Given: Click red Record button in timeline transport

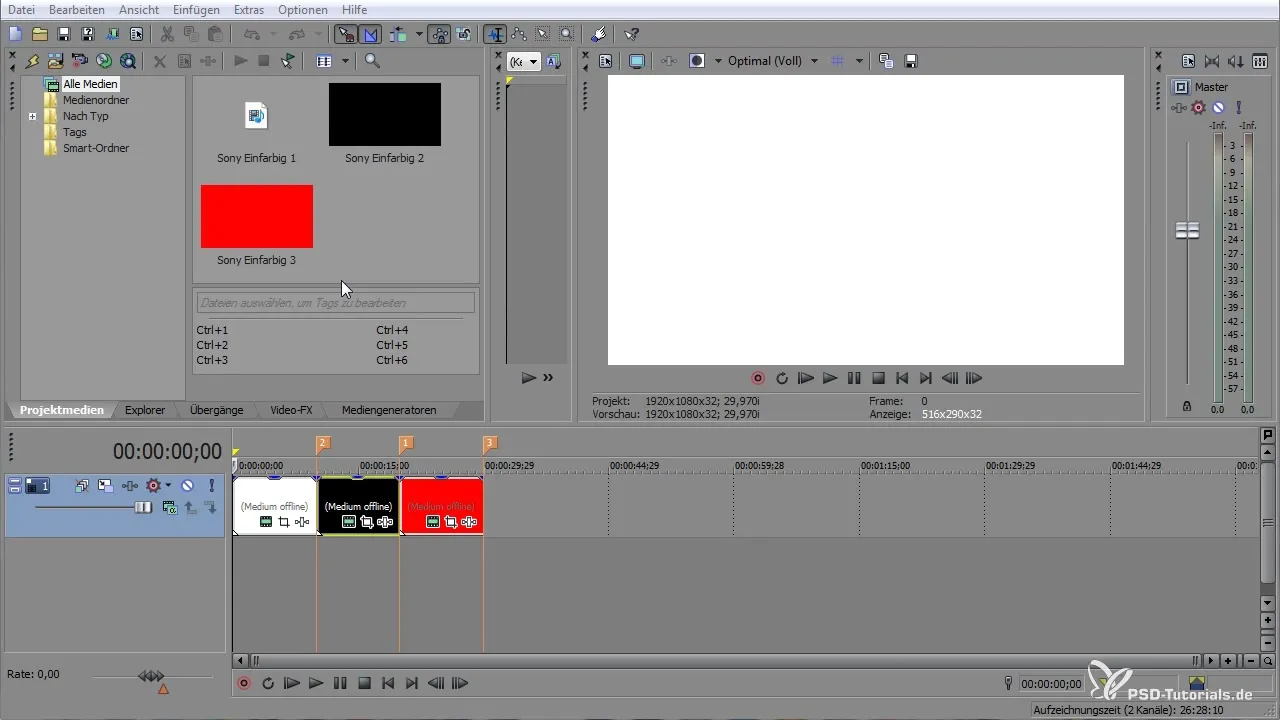Looking at the screenshot, I should coord(244,683).
